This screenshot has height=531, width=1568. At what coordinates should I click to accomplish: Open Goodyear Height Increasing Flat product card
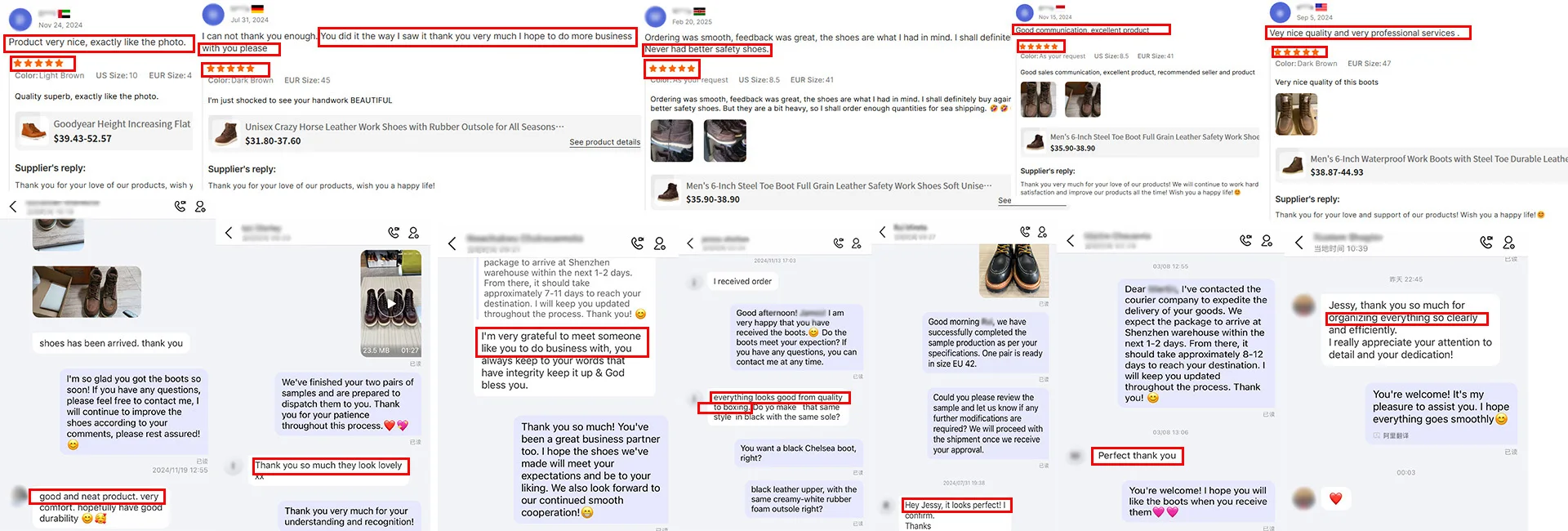(x=104, y=132)
